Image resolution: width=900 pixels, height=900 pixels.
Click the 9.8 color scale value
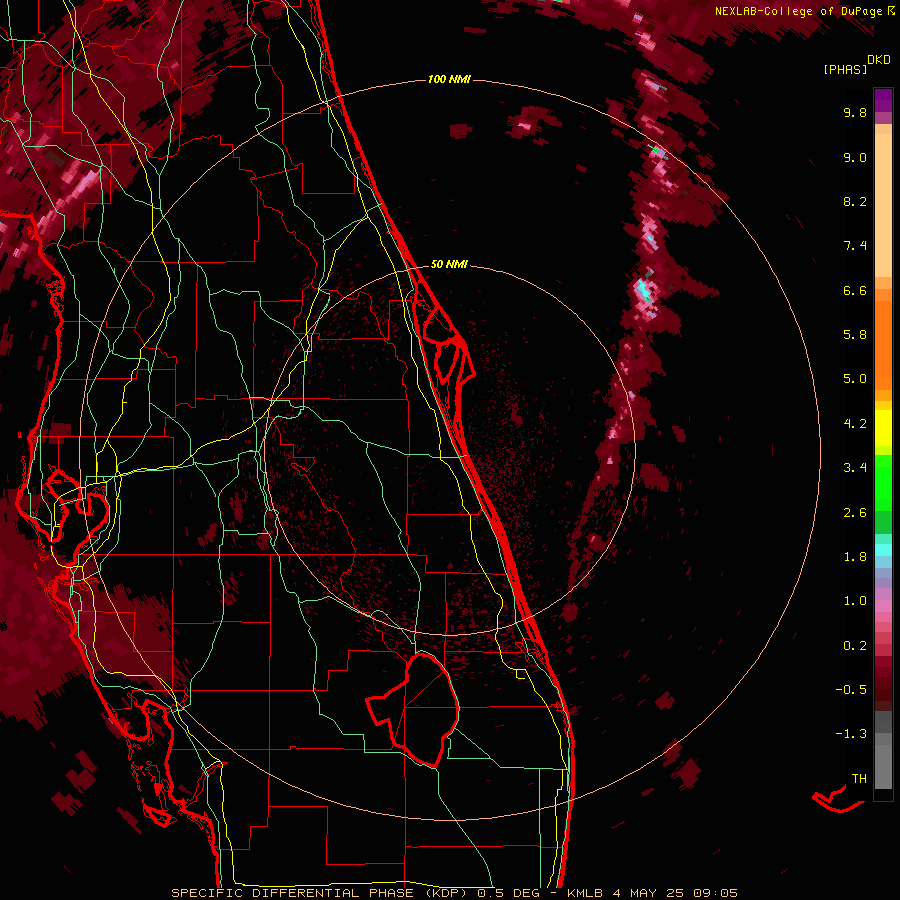[x=855, y=112]
